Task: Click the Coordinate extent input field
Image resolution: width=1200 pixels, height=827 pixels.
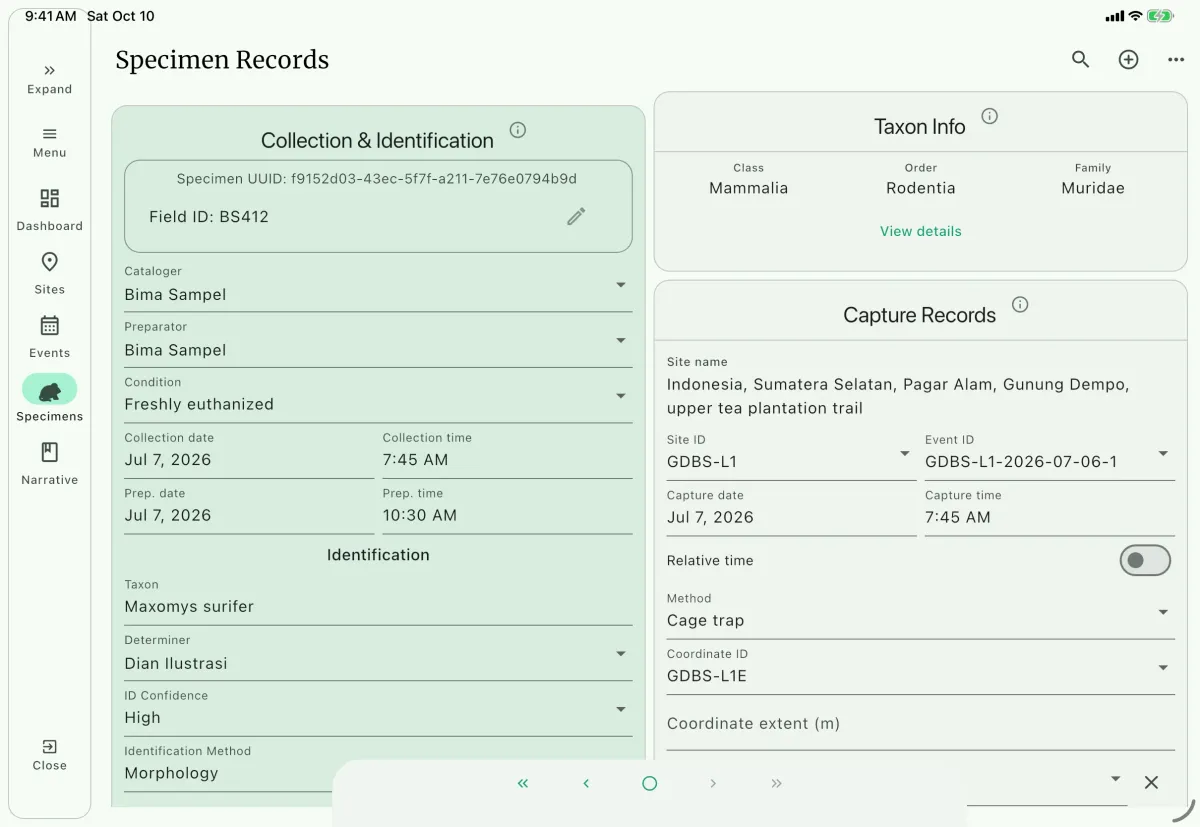Action: (920, 726)
